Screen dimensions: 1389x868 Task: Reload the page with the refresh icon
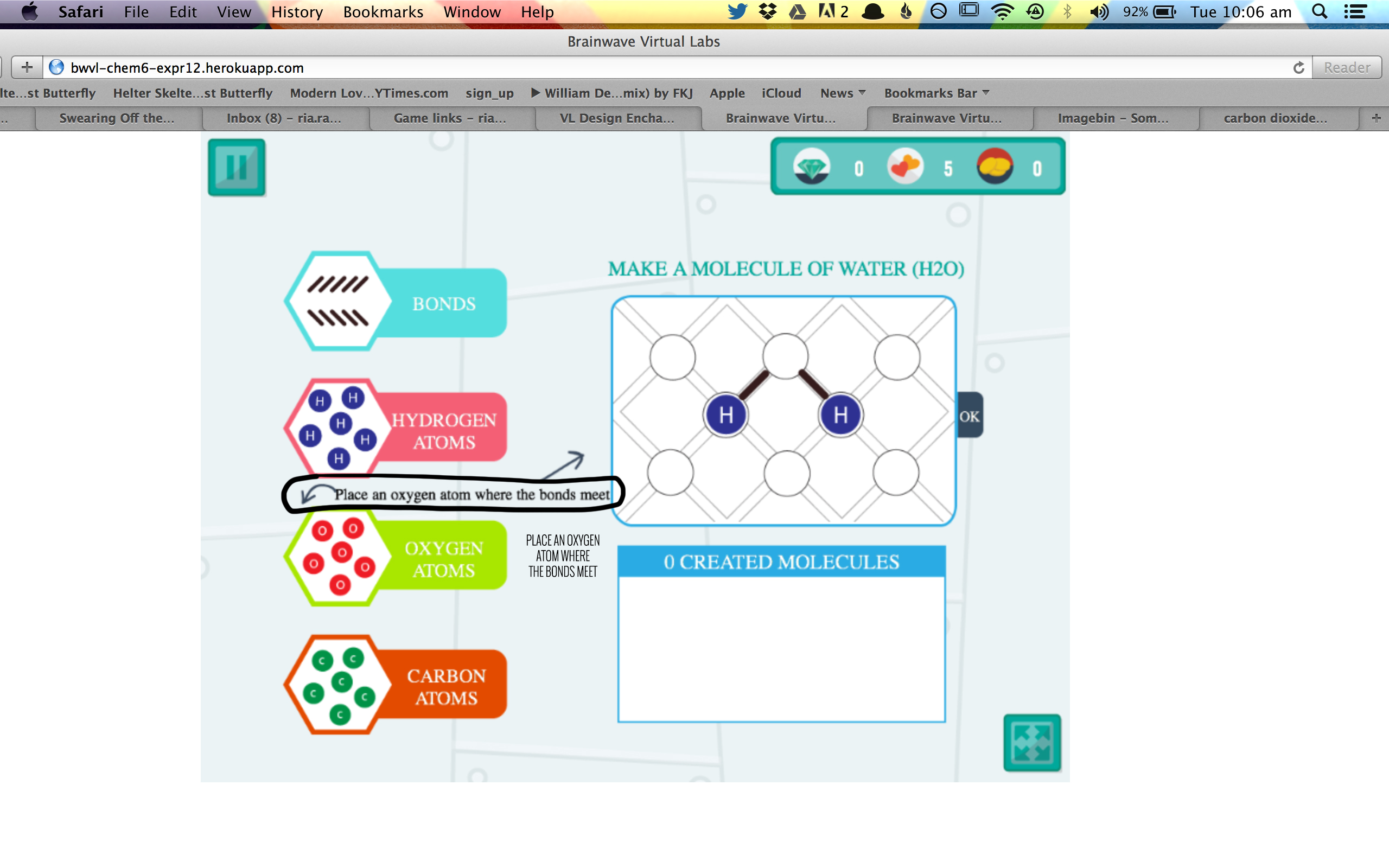pyautogui.click(x=1298, y=68)
